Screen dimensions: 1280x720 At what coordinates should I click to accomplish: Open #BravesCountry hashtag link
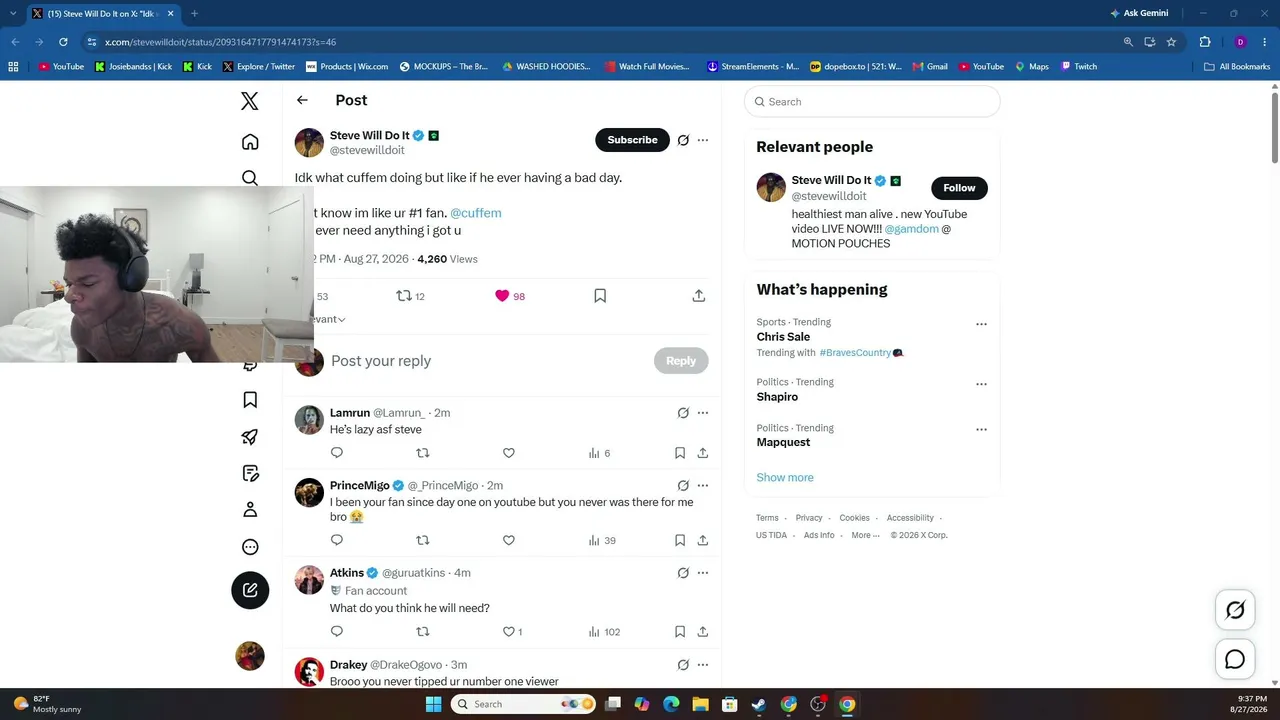click(855, 353)
